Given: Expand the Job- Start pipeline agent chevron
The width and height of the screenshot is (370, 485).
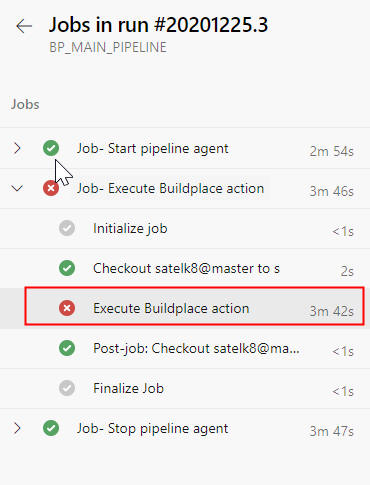Looking at the screenshot, I should point(17,148).
